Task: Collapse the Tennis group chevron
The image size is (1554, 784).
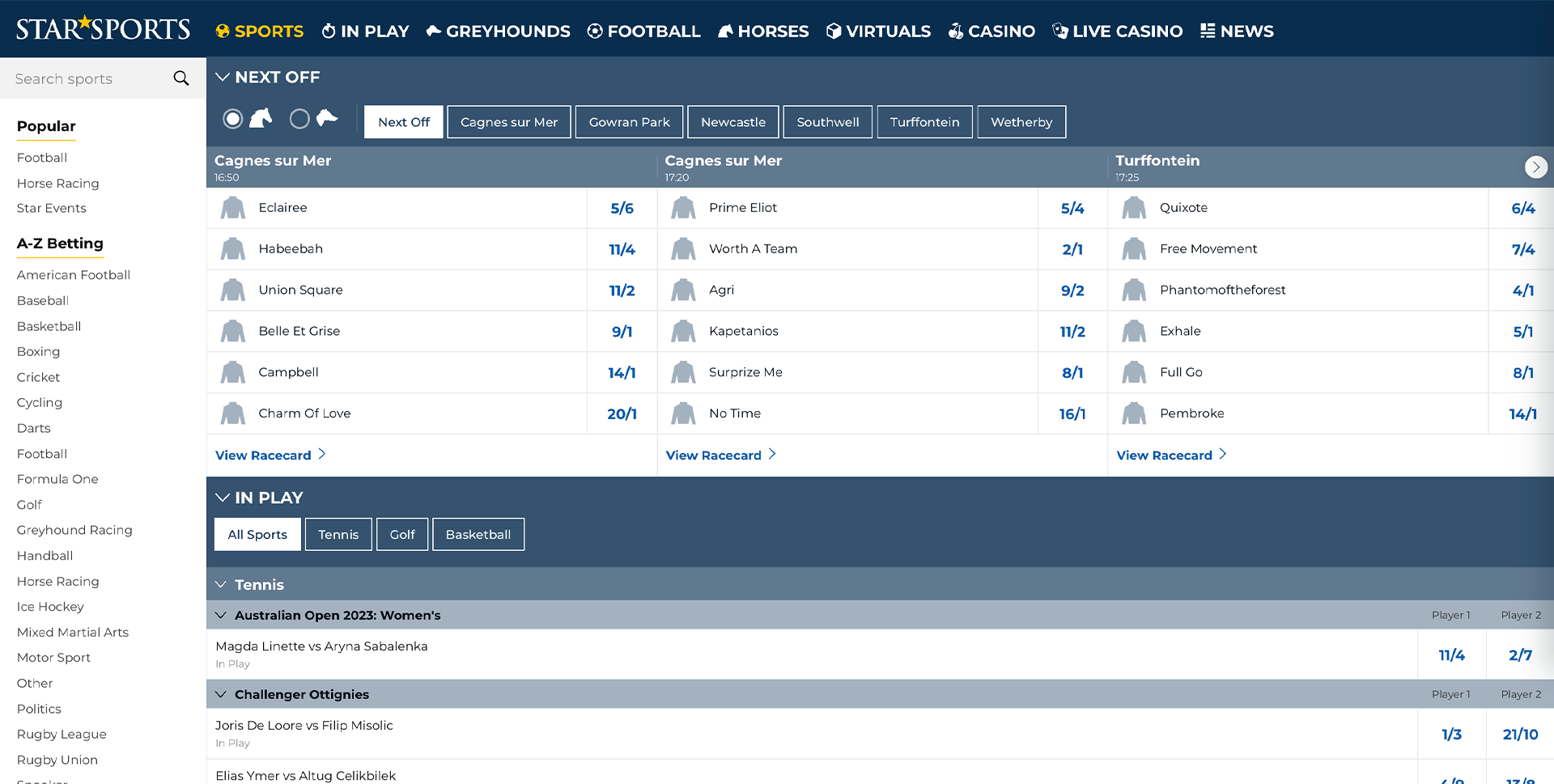Action: tap(220, 584)
